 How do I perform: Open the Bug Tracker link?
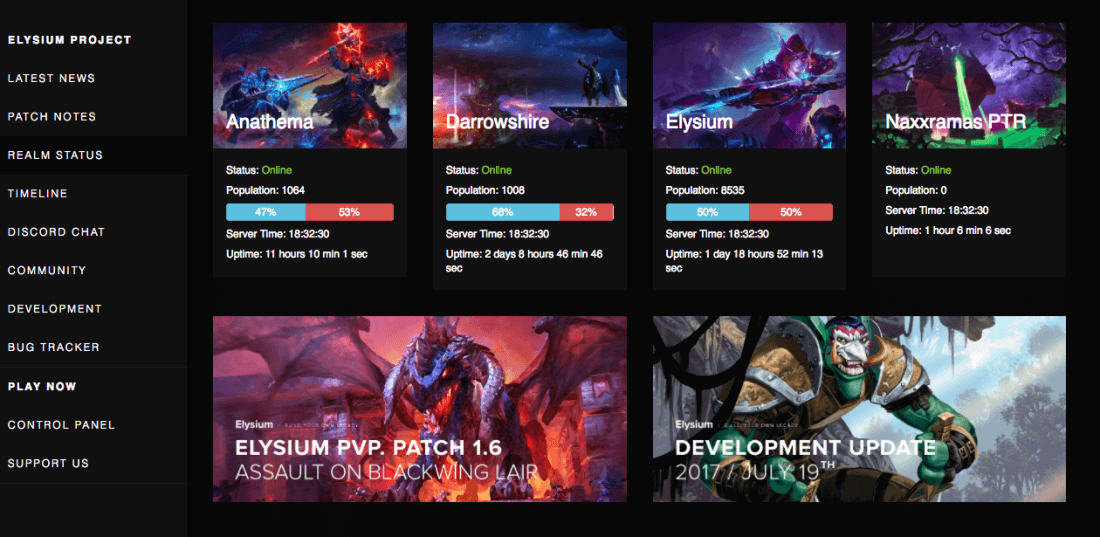[54, 347]
